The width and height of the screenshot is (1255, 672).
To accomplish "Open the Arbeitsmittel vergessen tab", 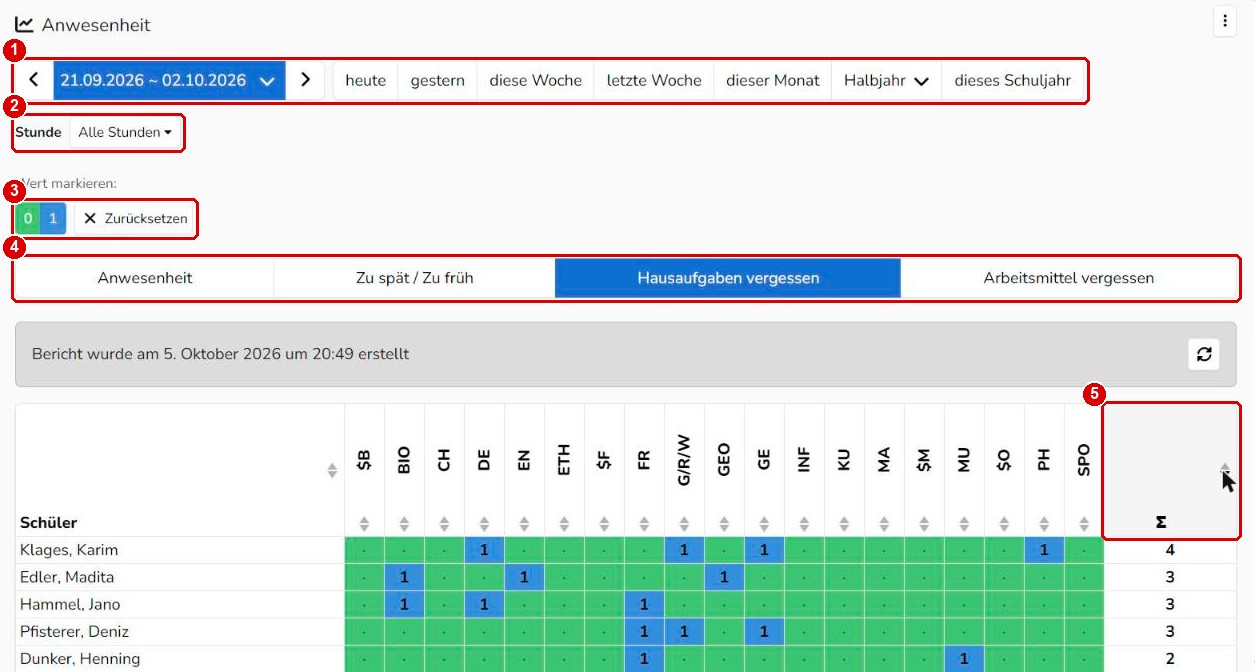I will click(x=1069, y=278).
